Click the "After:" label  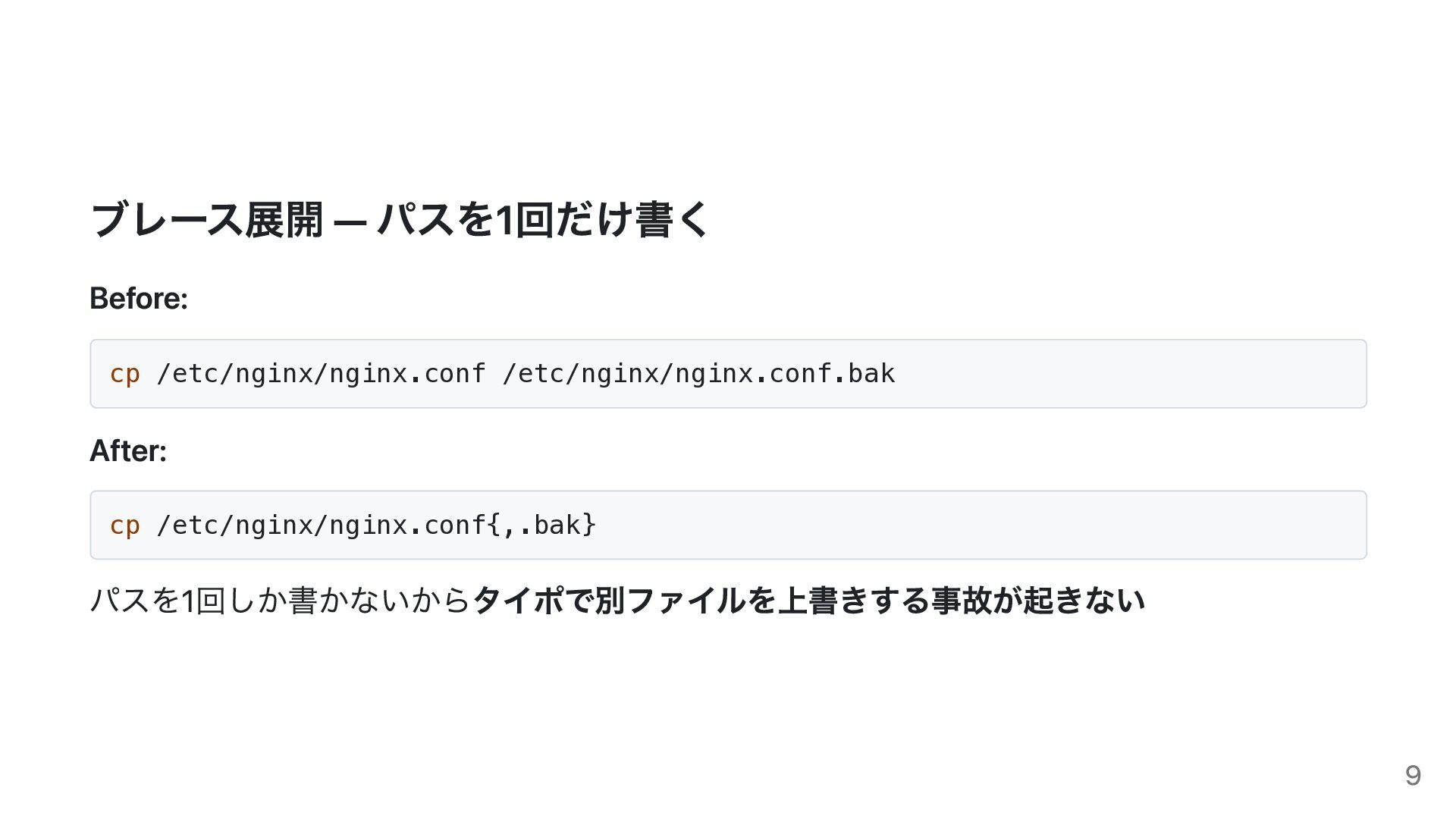[x=128, y=451]
